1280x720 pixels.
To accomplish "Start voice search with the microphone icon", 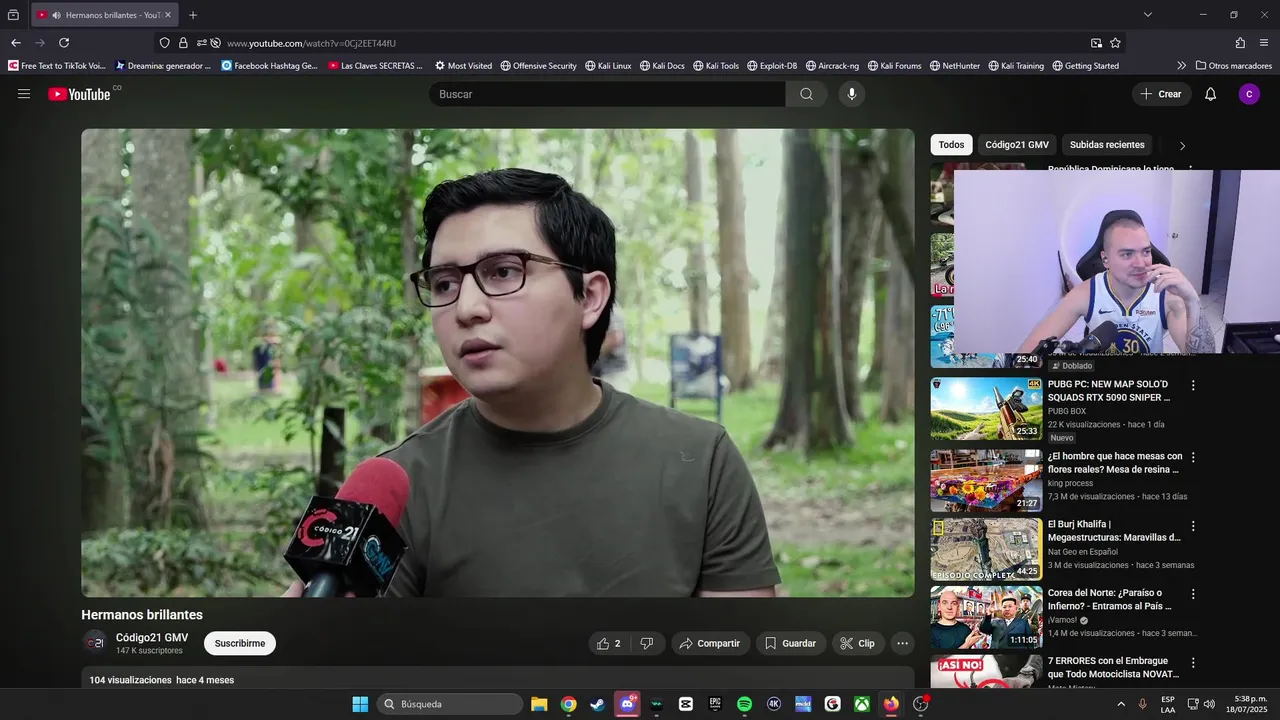I will click(852, 94).
